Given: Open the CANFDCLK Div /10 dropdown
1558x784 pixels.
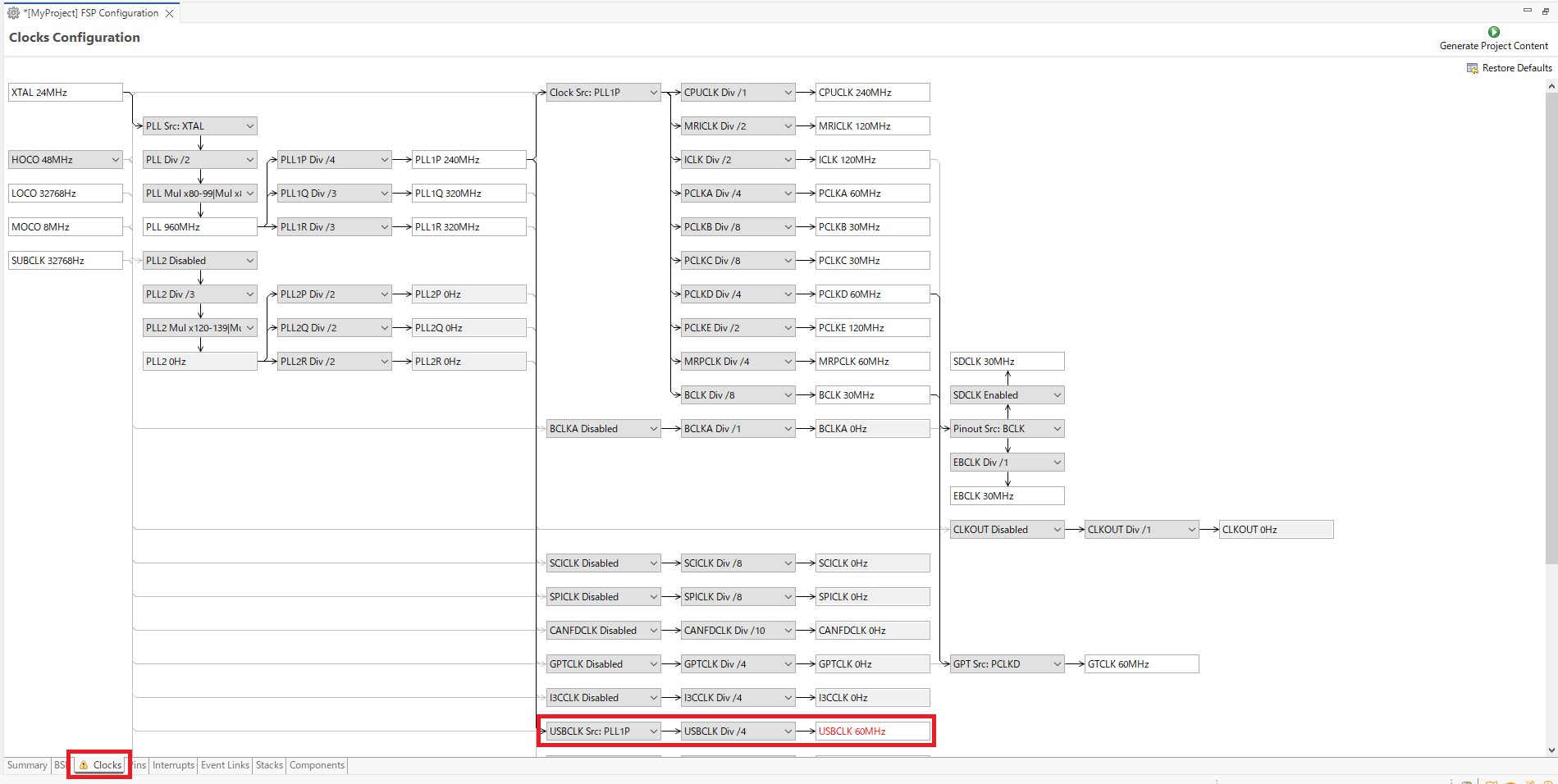Looking at the screenshot, I should (738, 631).
